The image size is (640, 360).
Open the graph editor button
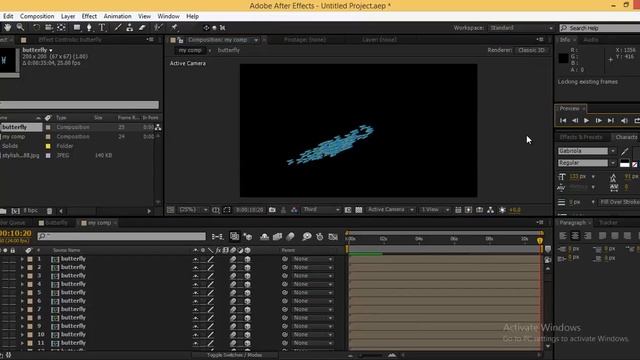[333, 237]
